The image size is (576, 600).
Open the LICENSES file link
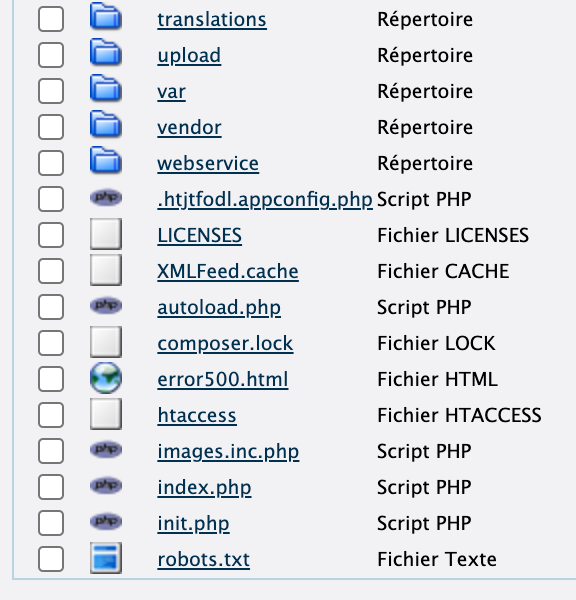pos(199,235)
